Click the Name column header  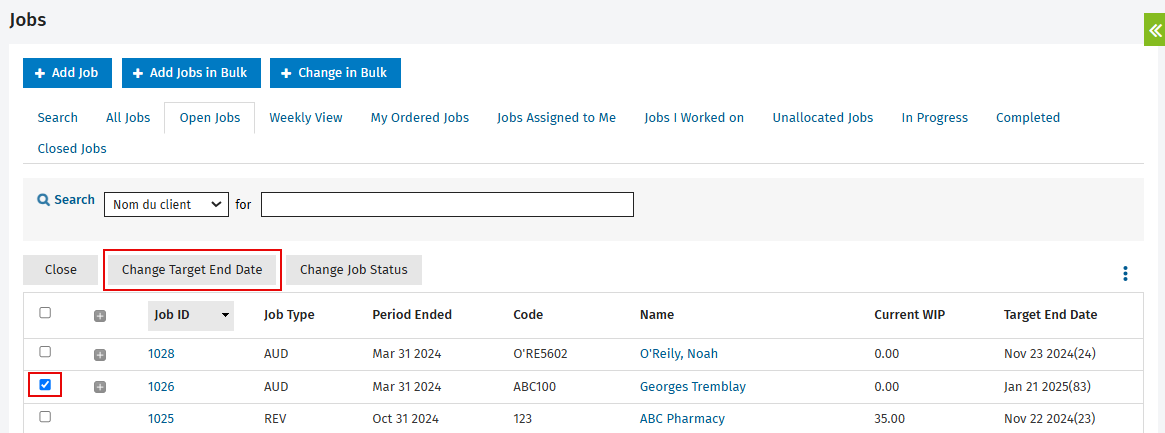[x=657, y=315]
